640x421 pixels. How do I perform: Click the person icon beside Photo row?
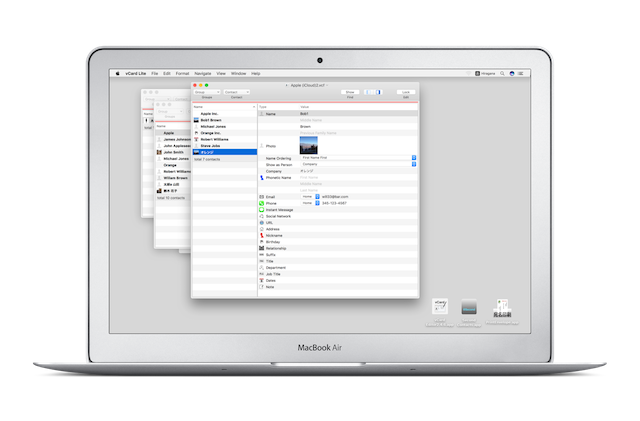click(262, 146)
